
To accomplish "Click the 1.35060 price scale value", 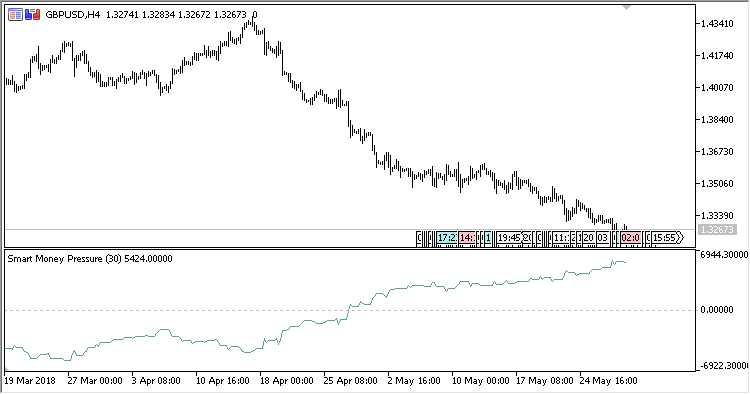I will click(x=717, y=184).
